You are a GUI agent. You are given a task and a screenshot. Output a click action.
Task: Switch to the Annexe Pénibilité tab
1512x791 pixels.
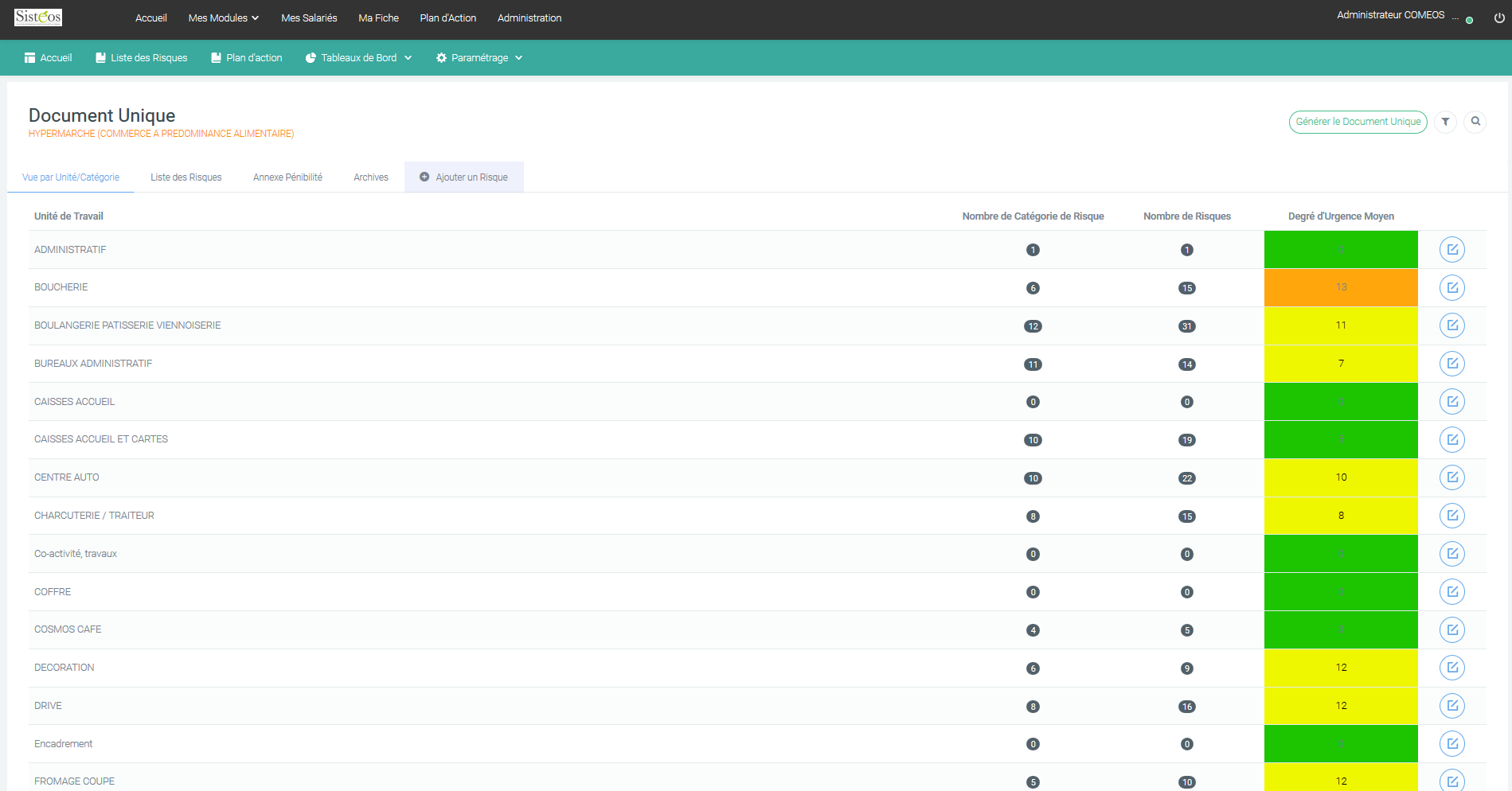(287, 177)
